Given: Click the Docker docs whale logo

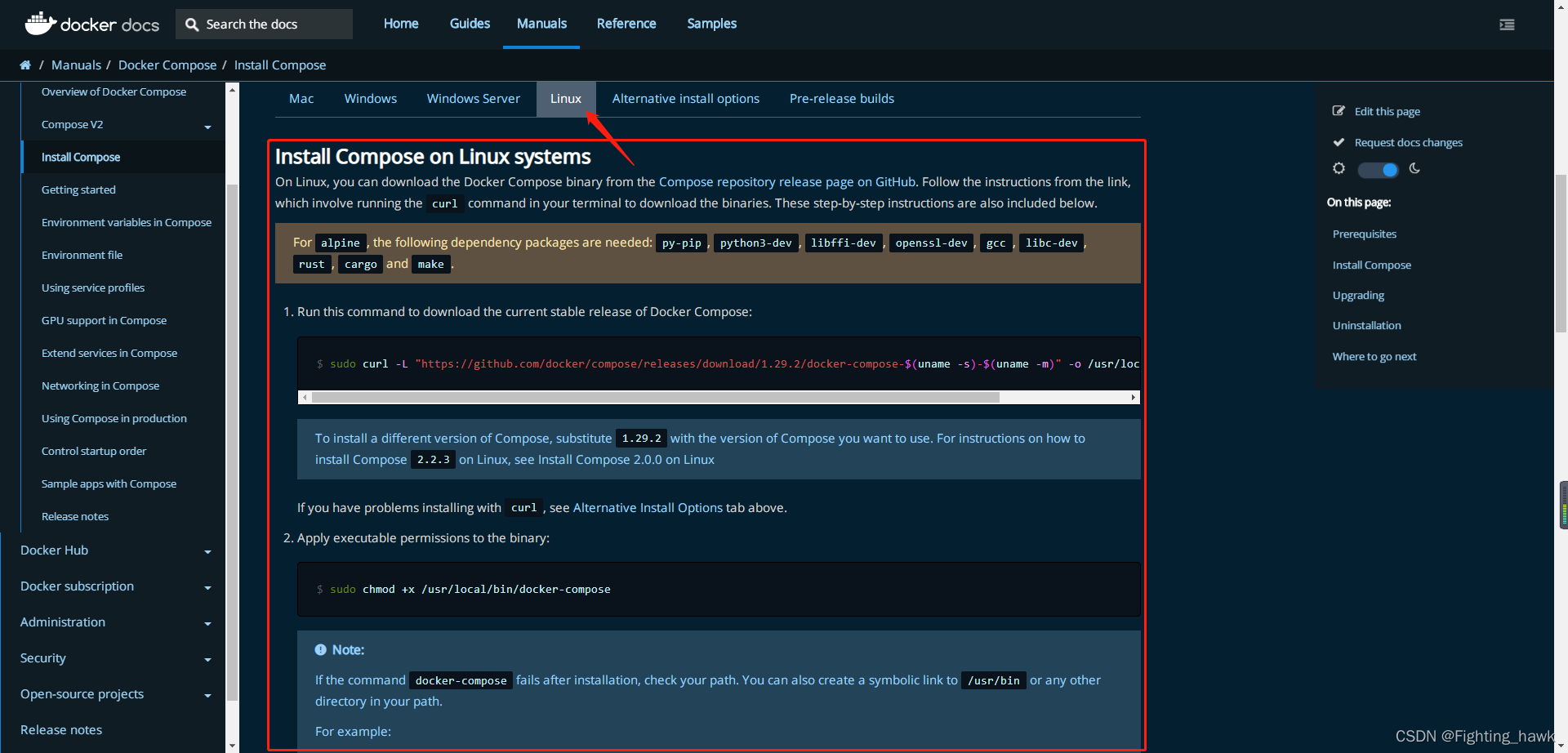Looking at the screenshot, I should (91, 24).
